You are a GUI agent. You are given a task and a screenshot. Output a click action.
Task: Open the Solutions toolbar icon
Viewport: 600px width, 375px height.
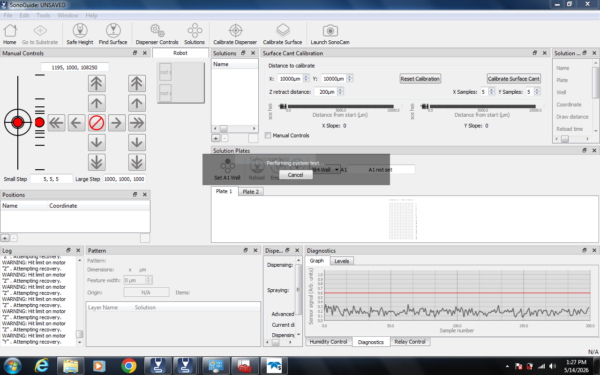coord(194,34)
